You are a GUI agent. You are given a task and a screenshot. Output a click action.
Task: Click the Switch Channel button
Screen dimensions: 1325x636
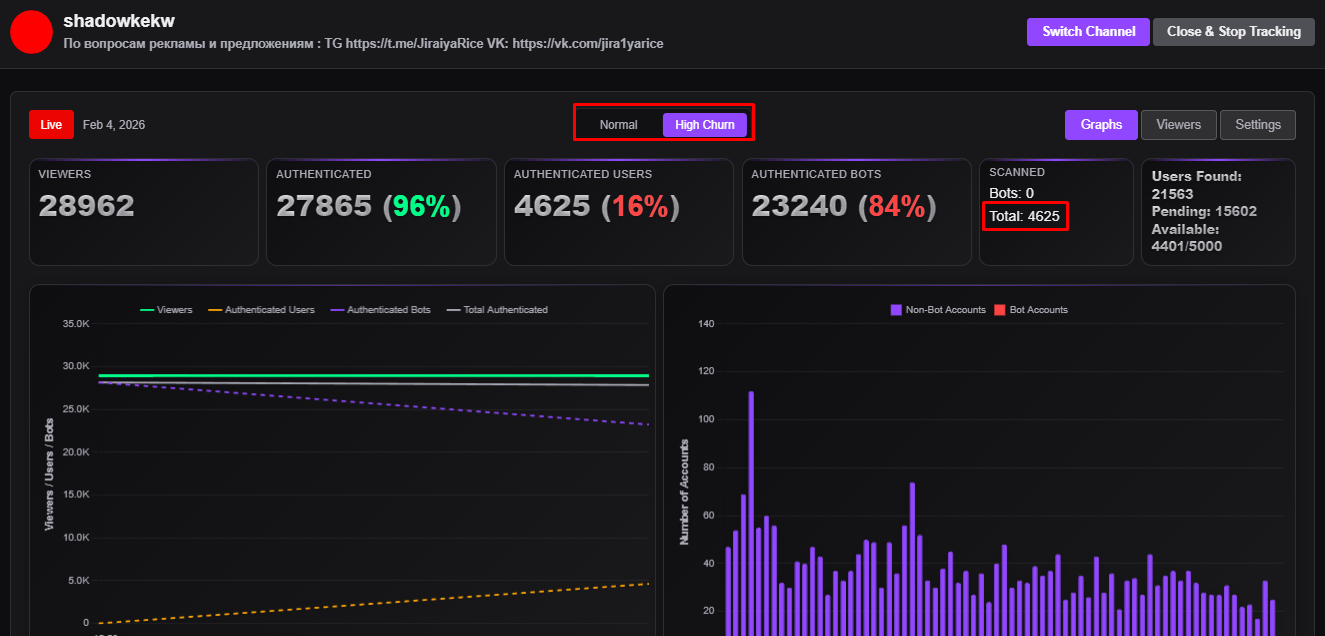click(x=1088, y=31)
